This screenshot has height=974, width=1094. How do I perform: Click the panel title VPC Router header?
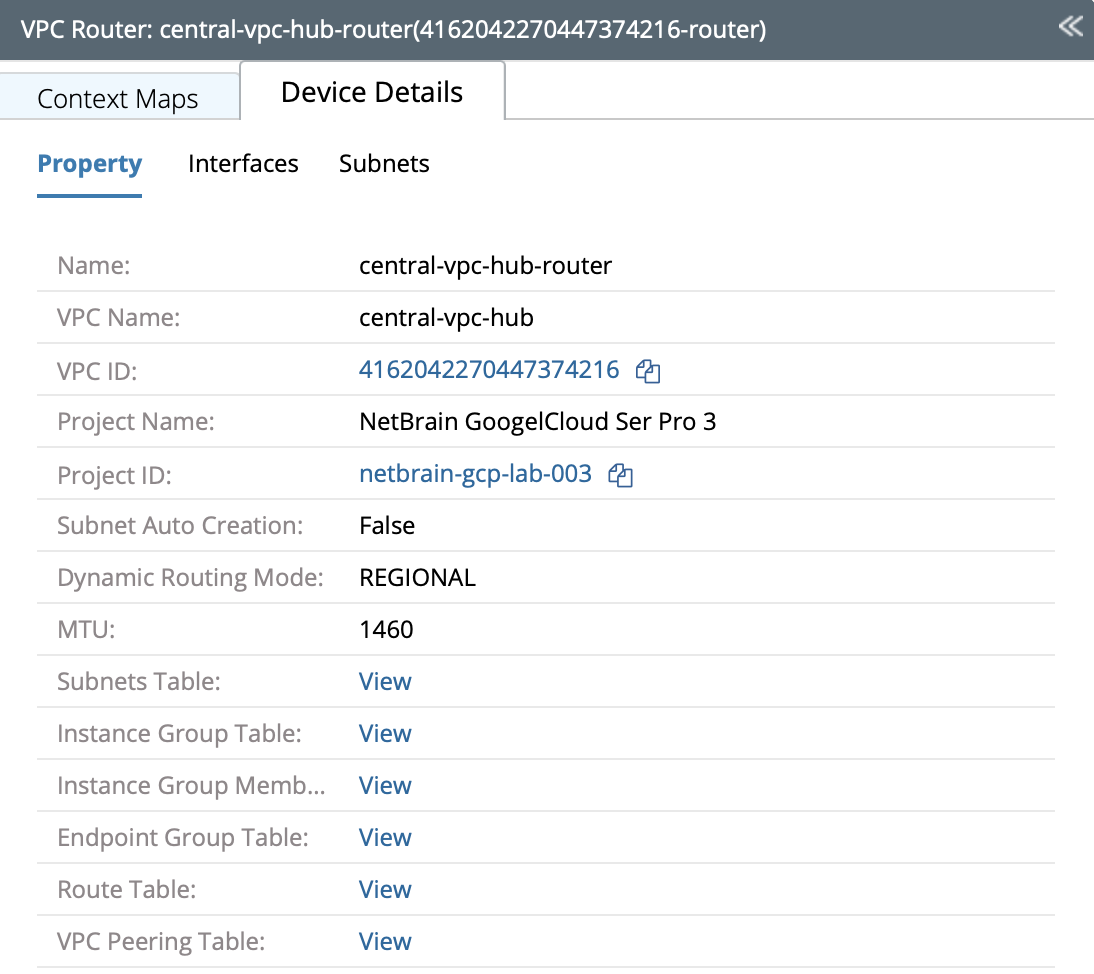(x=392, y=30)
